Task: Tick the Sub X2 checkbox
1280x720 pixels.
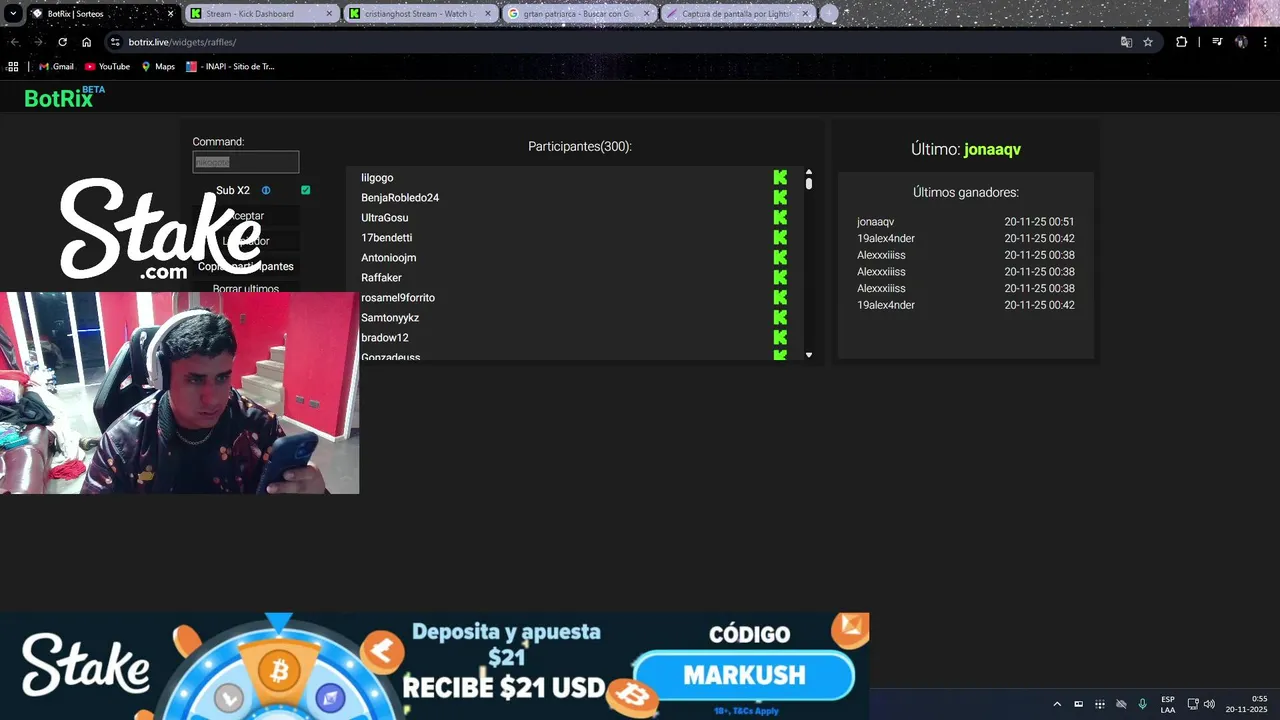Action: click(305, 190)
